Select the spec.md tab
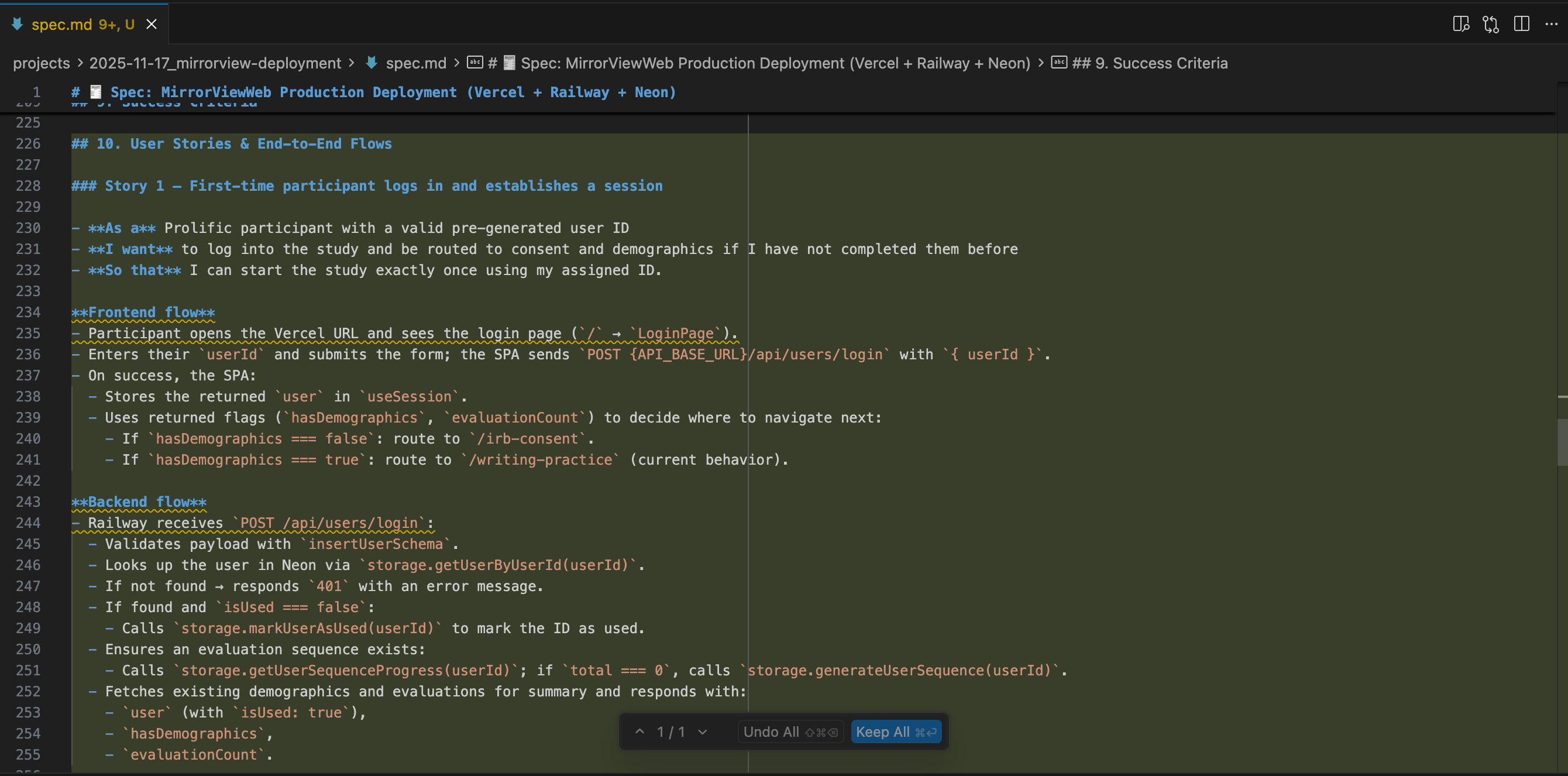 click(x=61, y=25)
